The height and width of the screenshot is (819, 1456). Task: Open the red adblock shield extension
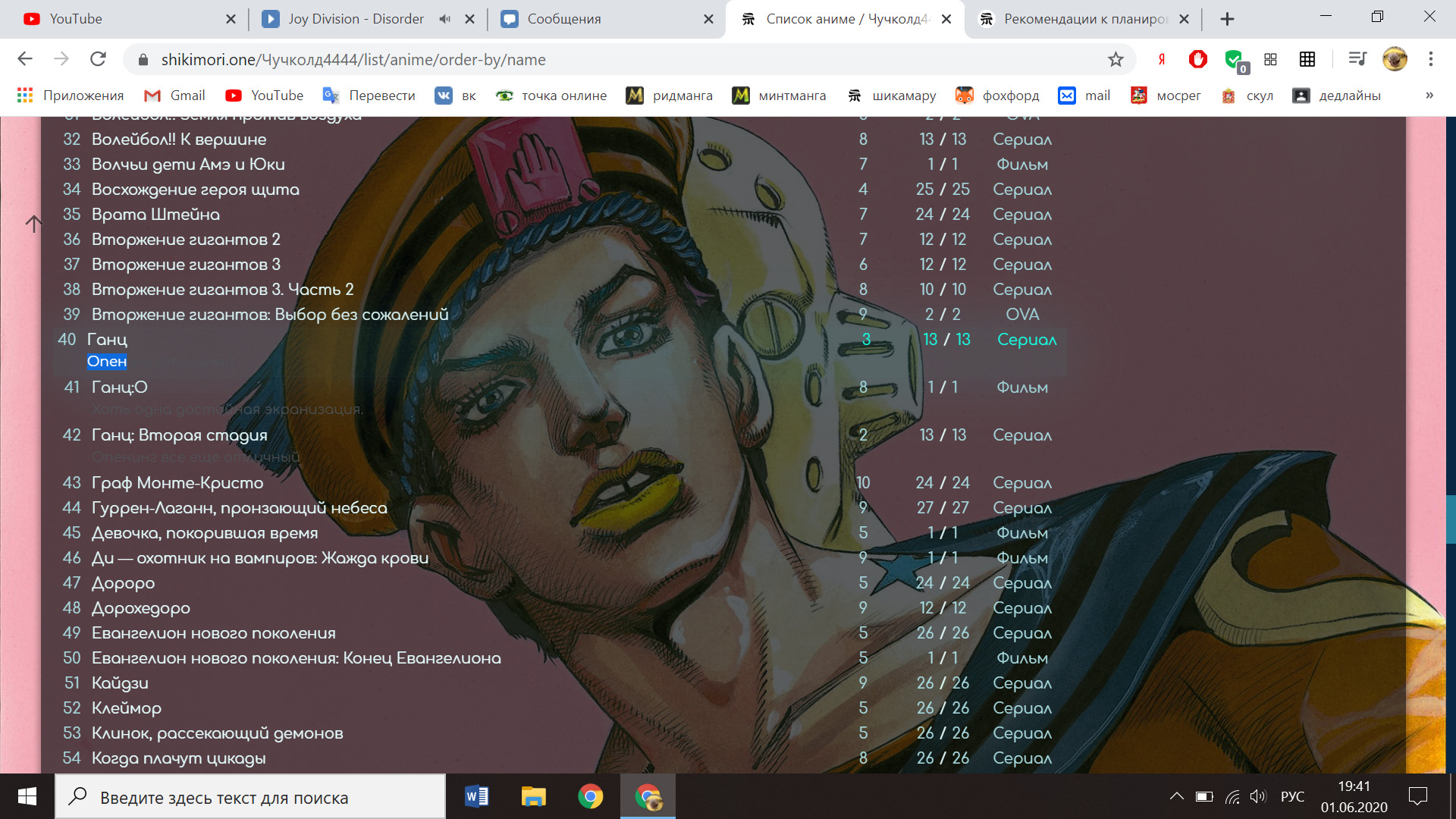(x=1197, y=59)
